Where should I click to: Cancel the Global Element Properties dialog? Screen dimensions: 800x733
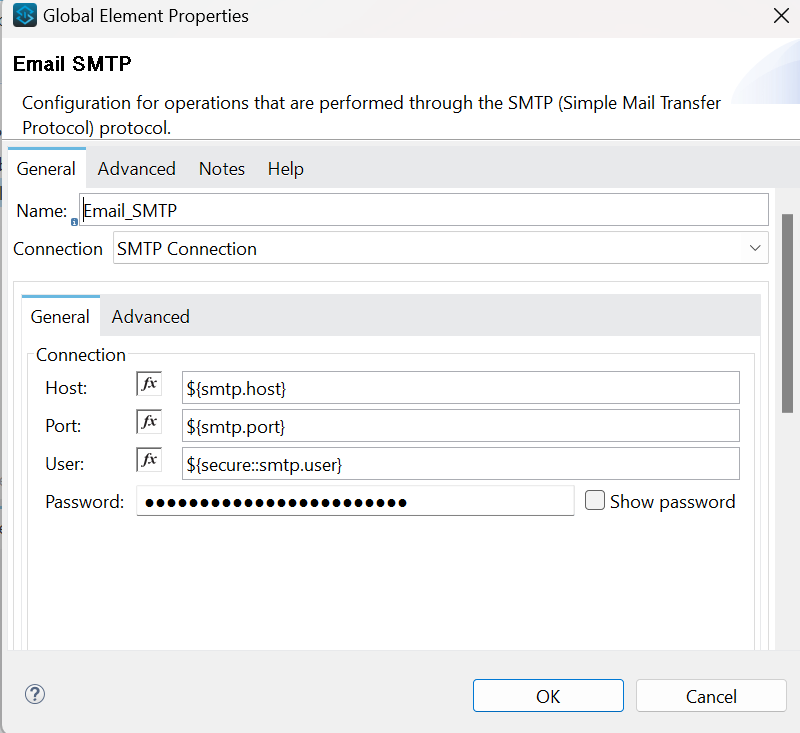711,696
